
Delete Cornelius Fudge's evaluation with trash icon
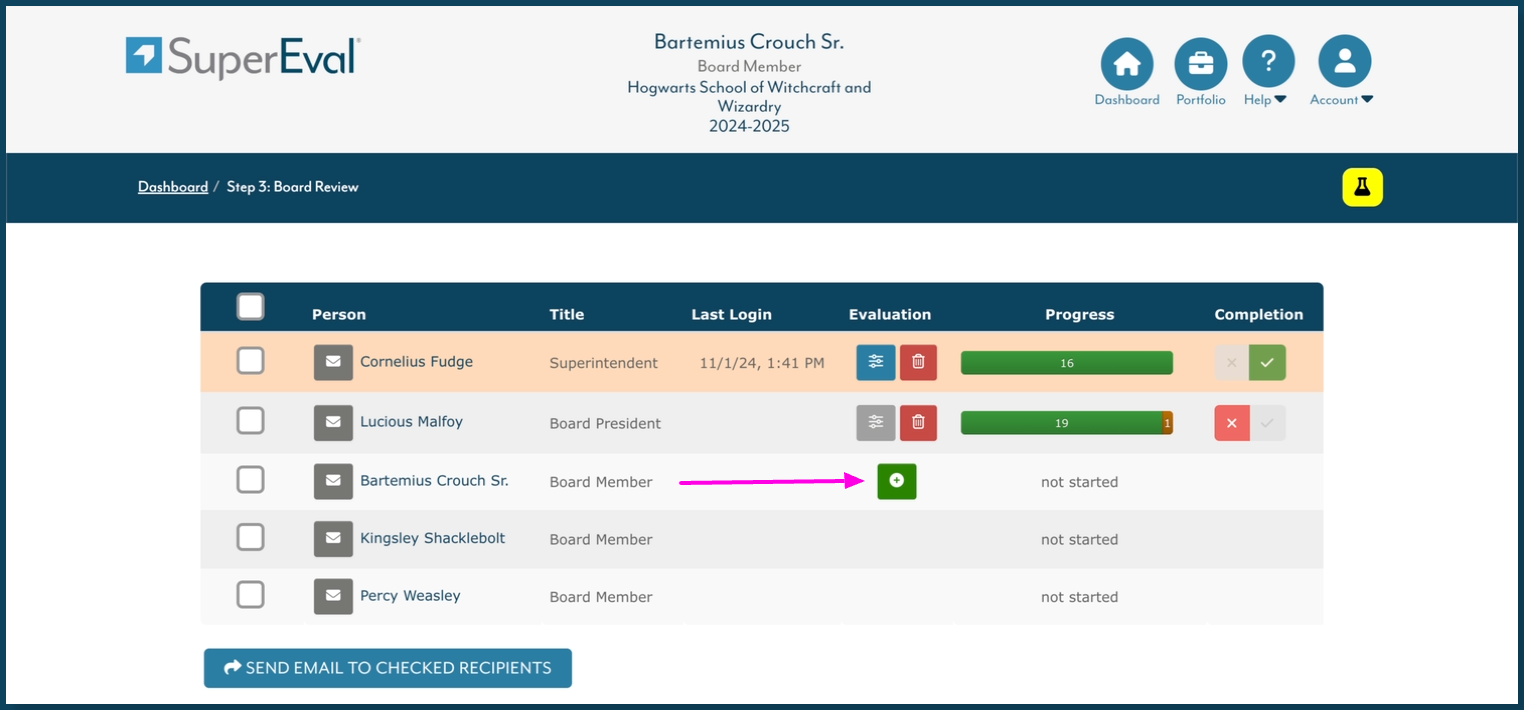[918, 362]
